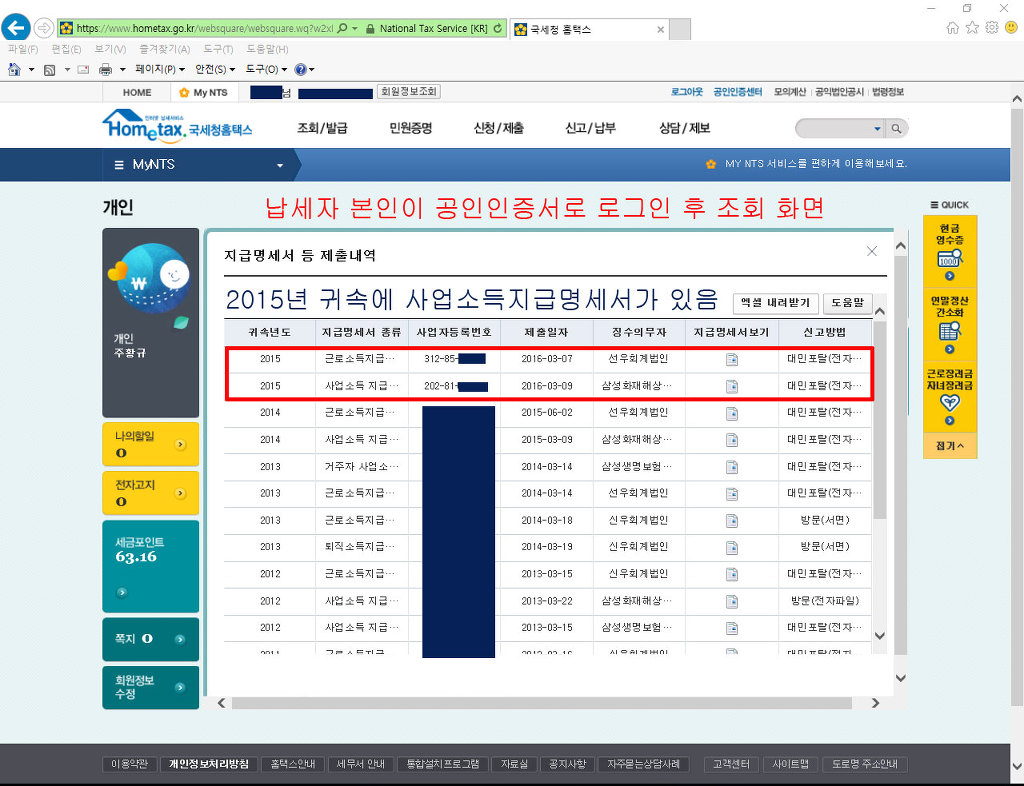Open the 페이지(P) toolbar dropdown
Viewport: 1024px width, 786px height.
pyautogui.click(x=159, y=69)
